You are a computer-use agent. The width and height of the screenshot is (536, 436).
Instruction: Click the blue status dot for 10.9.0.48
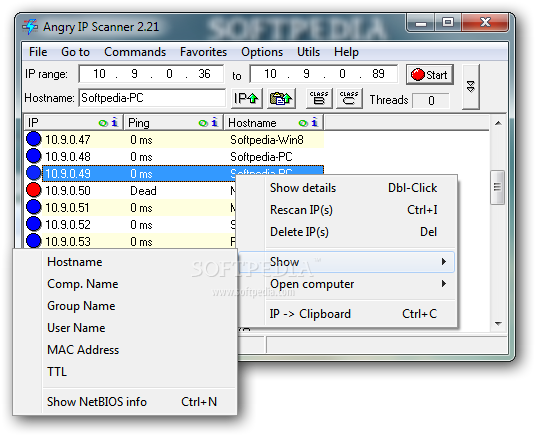[x=34, y=156]
